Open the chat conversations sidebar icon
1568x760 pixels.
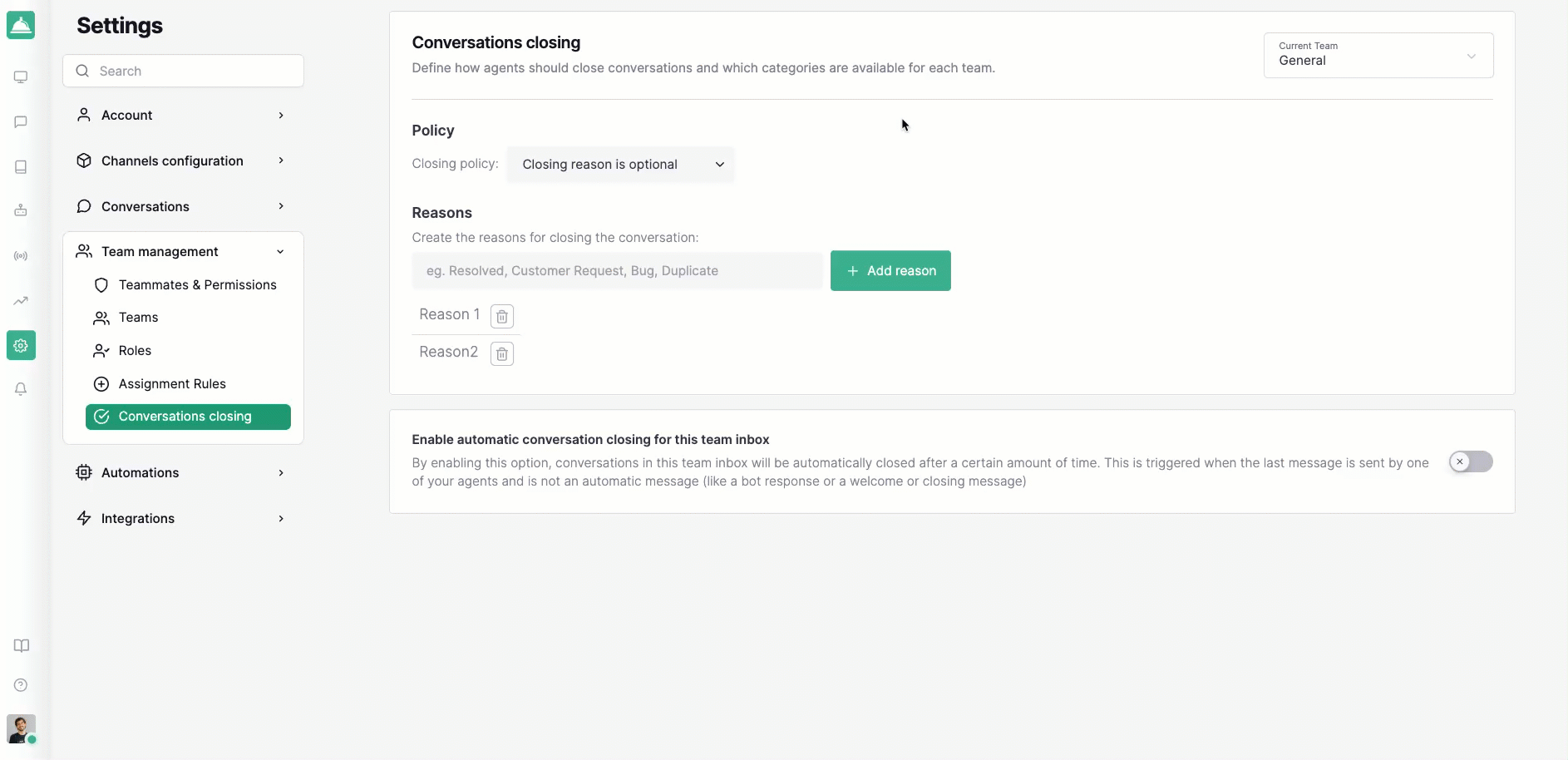click(21, 122)
